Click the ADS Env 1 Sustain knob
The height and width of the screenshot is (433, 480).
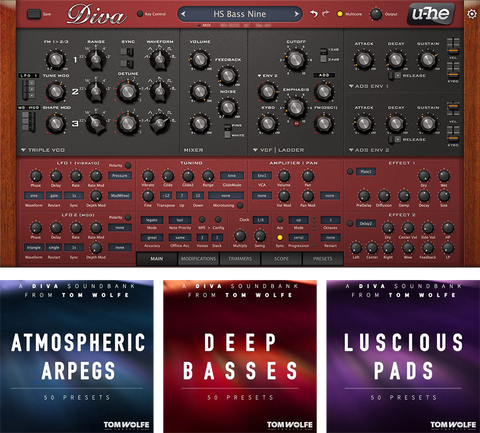tap(428, 60)
